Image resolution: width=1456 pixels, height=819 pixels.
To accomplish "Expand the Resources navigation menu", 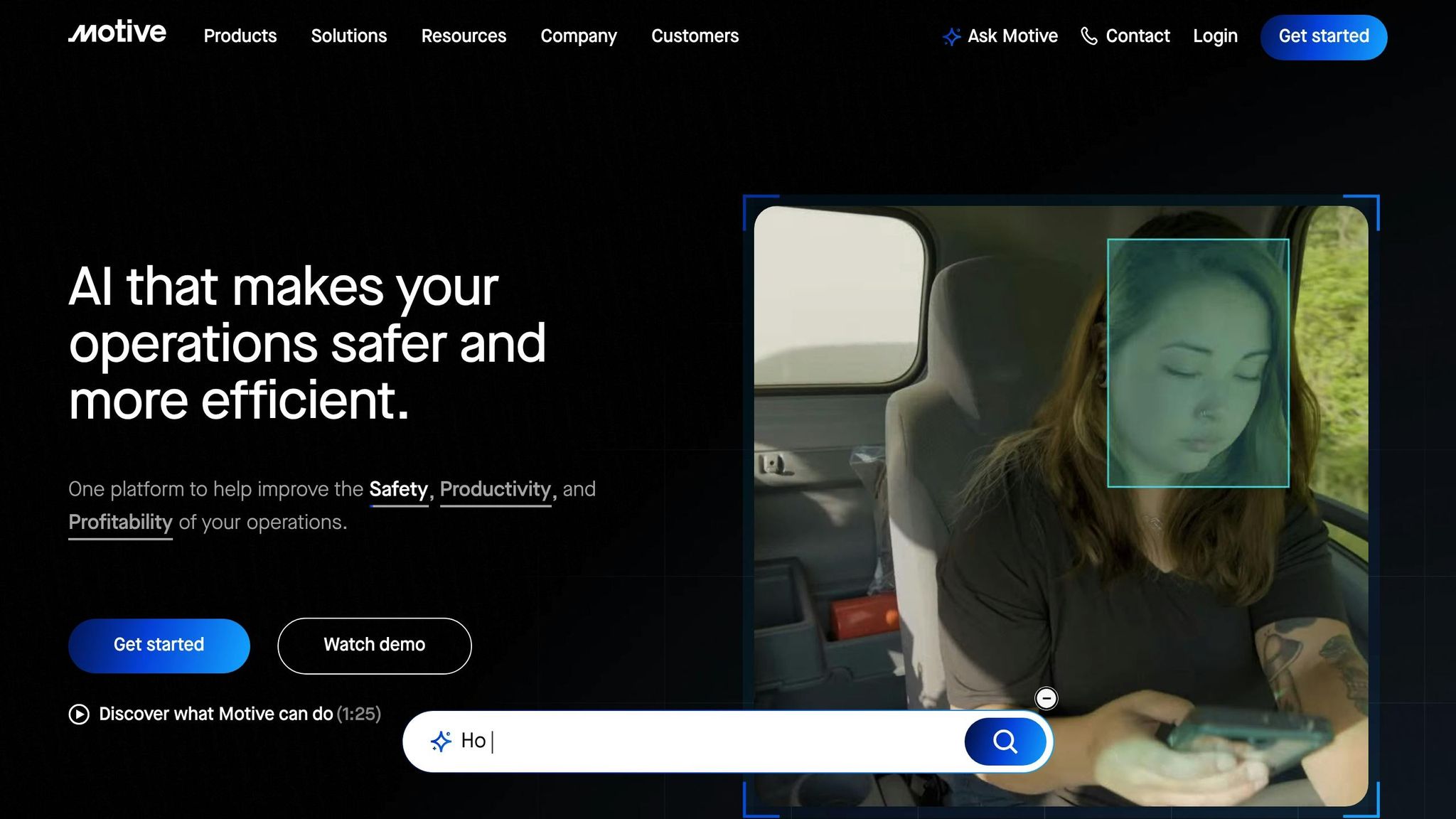I will tap(464, 36).
